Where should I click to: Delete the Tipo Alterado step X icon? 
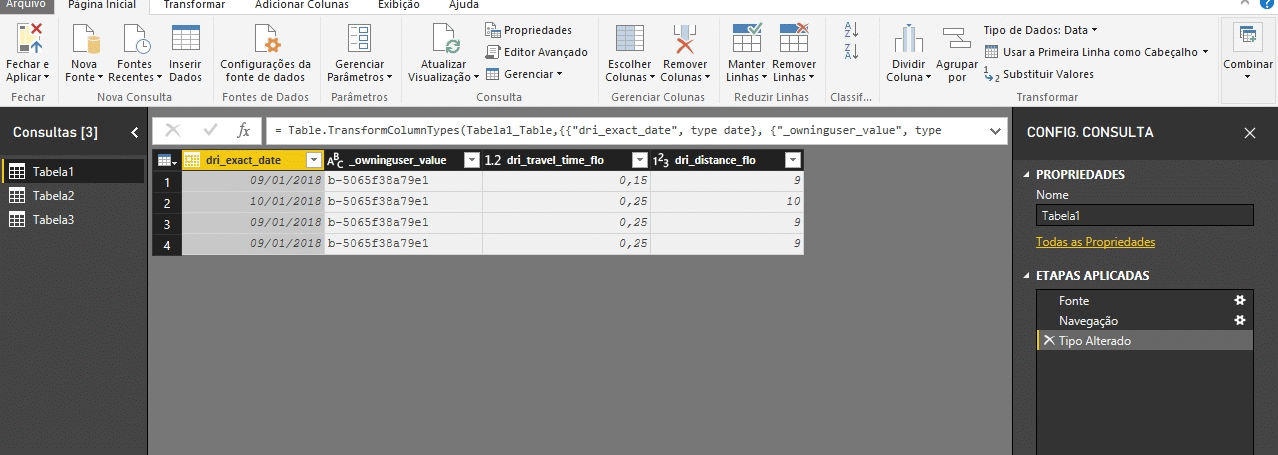[1049, 340]
